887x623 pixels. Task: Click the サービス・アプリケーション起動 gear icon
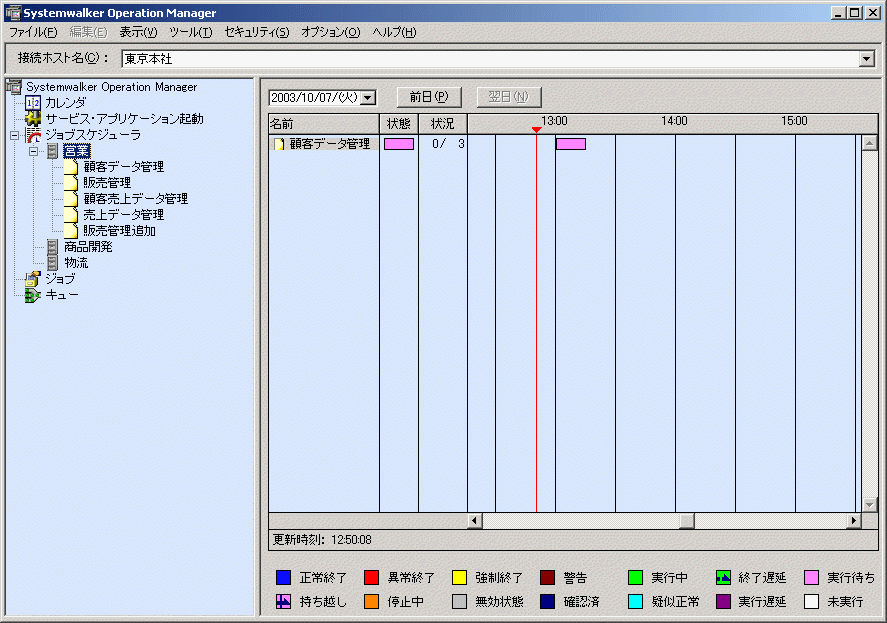[33, 119]
